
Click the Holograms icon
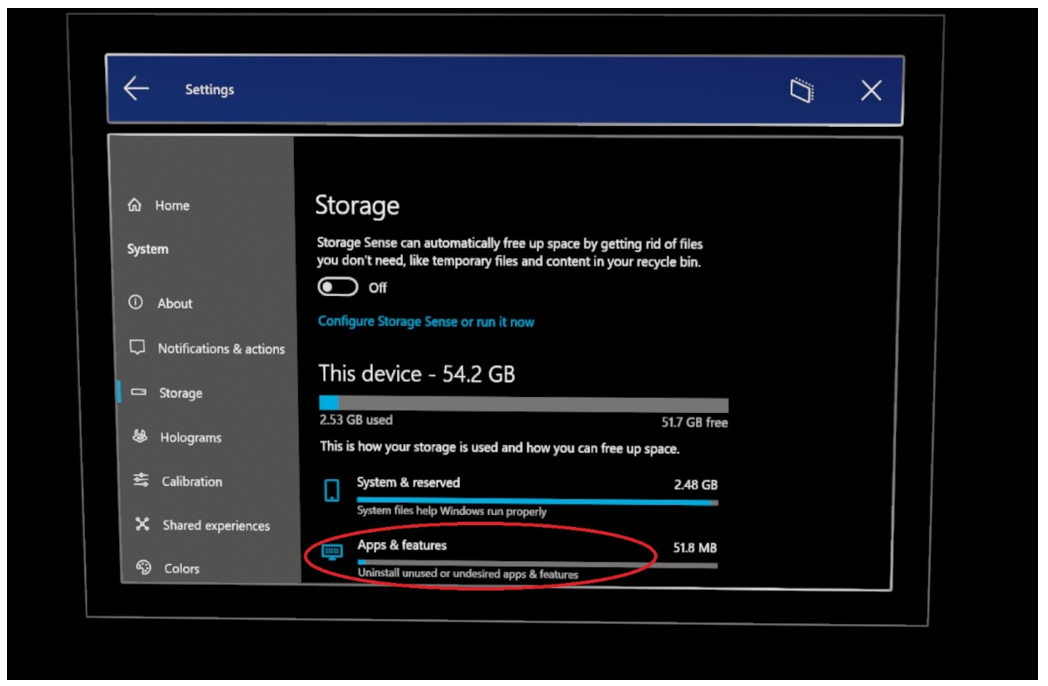pyautogui.click(x=140, y=436)
